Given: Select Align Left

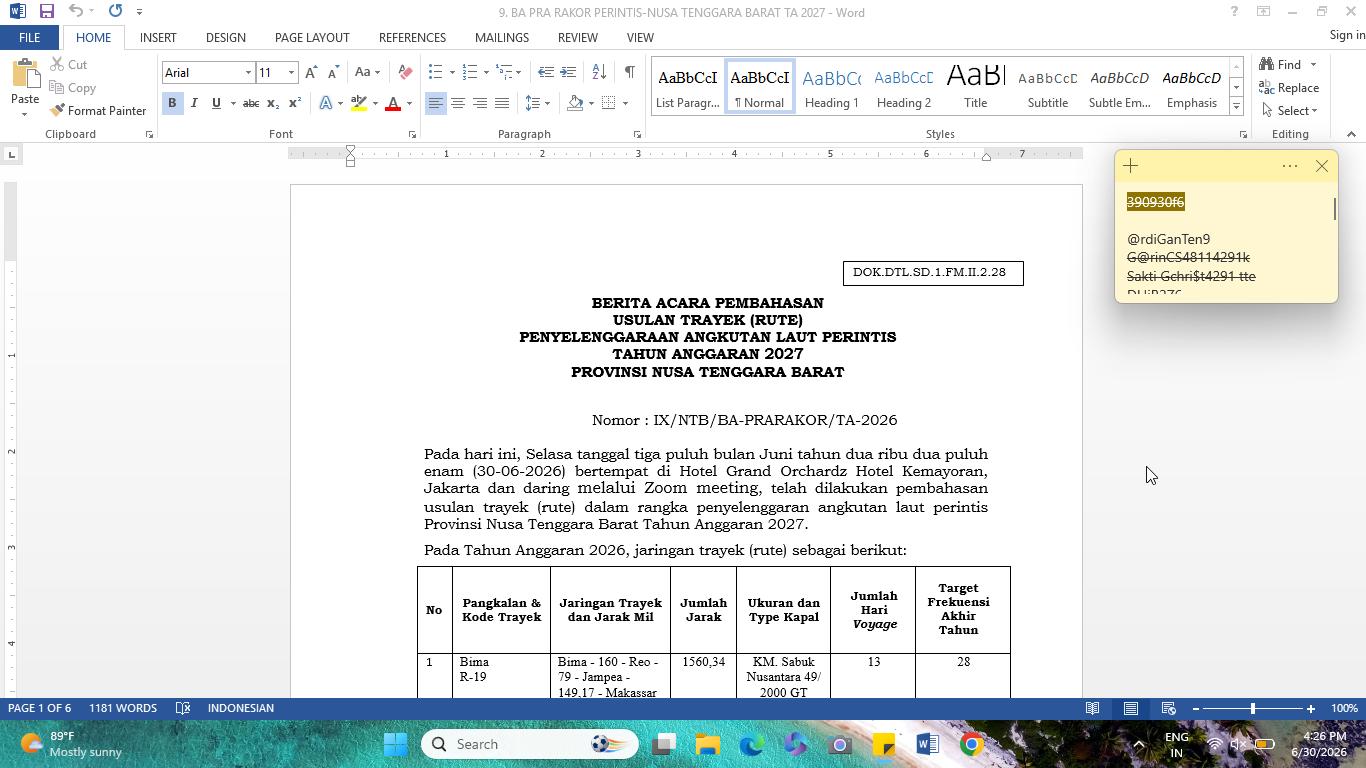Looking at the screenshot, I should pyautogui.click(x=435, y=103).
